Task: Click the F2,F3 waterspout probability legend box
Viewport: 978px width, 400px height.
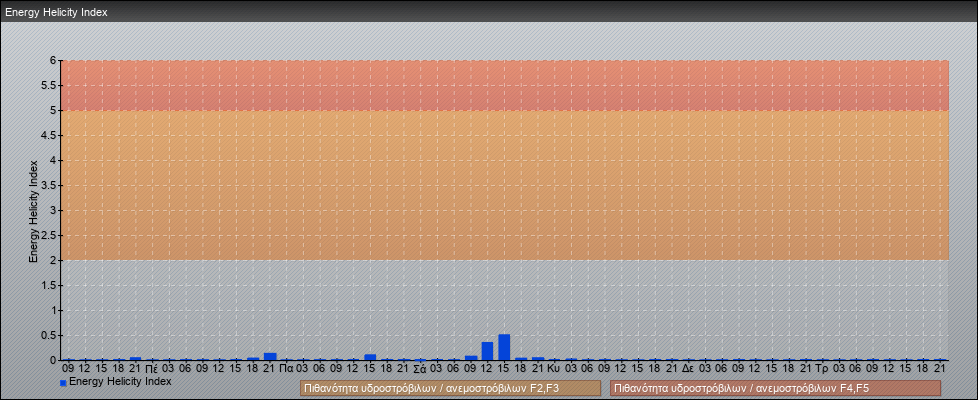Action: click(450, 388)
